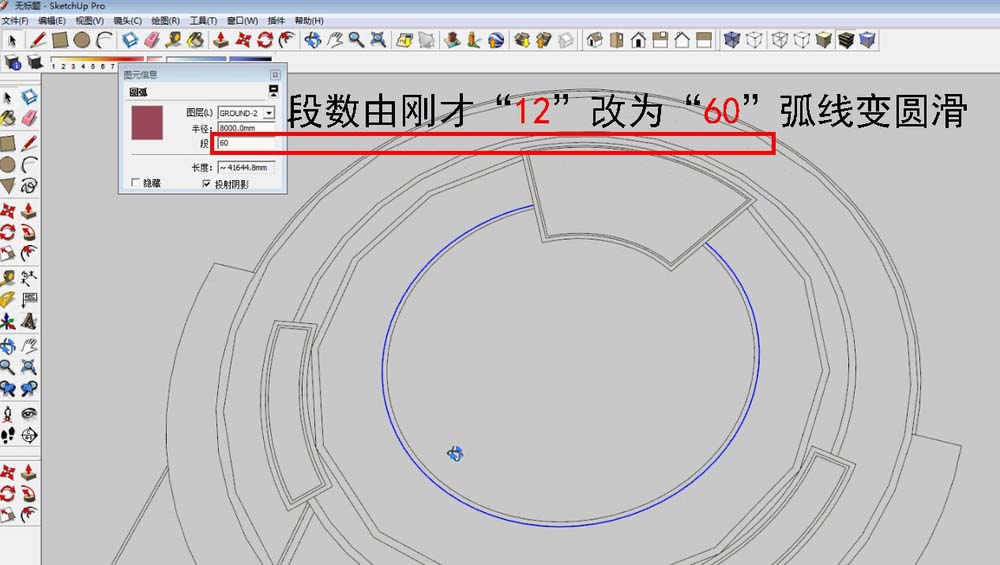Viewport: 1000px width, 565px height.
Task: Open the 工具(T) menu
Action: tap(203, 20)
